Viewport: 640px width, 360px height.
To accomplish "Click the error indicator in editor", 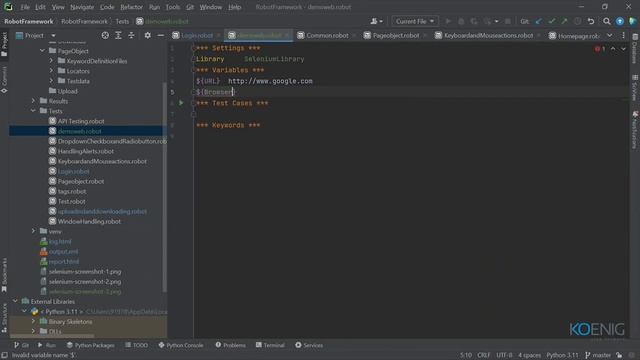I will click(x=600, y=49).
